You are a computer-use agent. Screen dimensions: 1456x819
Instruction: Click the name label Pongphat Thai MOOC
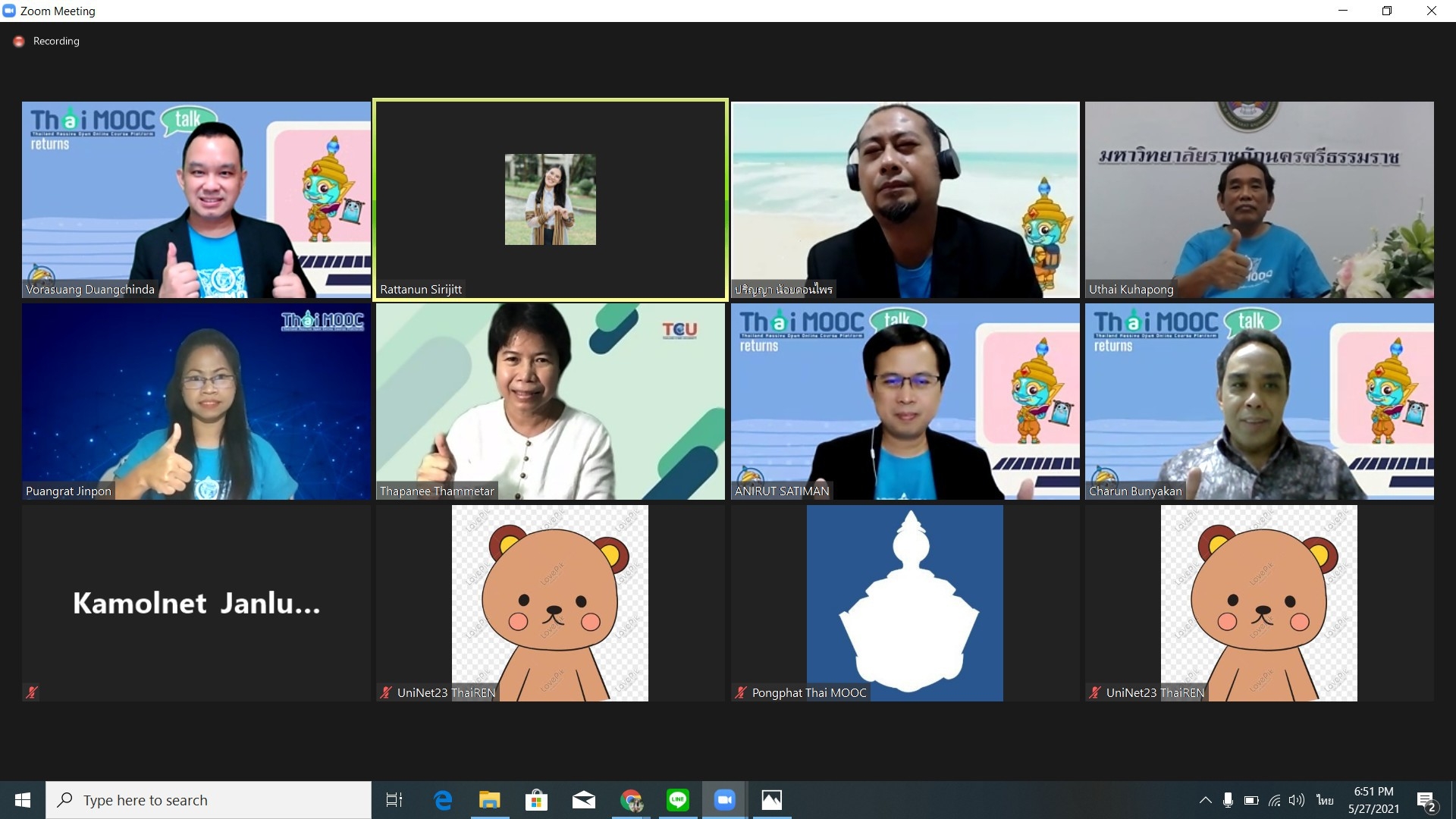(809, 692)
